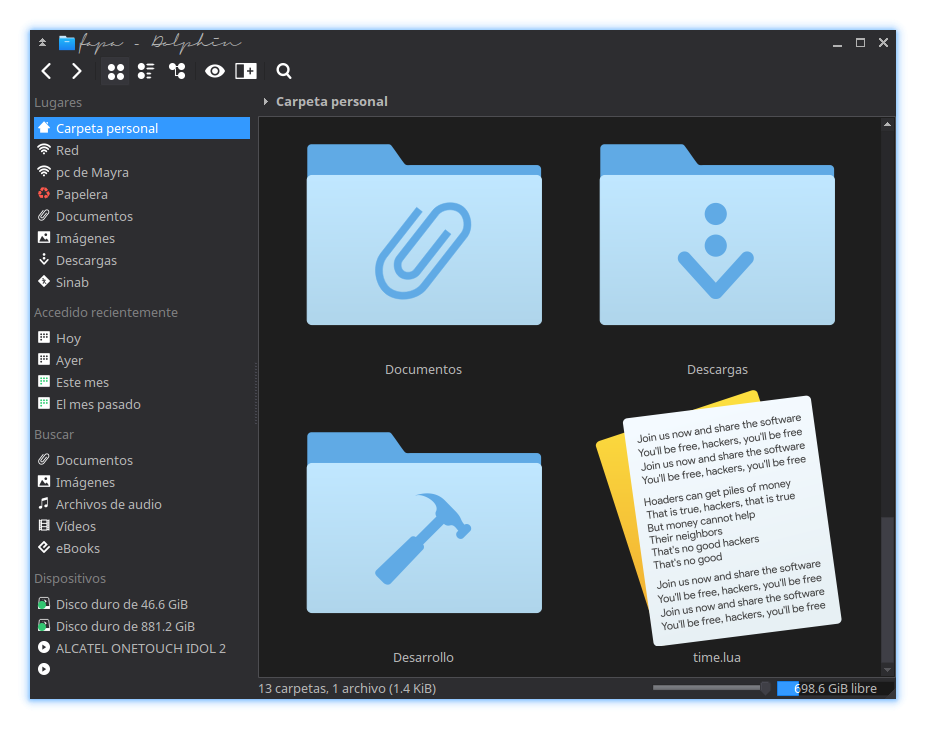Search Vídeos entry
Screen dimensions: 926x729
tap(142, 526)
